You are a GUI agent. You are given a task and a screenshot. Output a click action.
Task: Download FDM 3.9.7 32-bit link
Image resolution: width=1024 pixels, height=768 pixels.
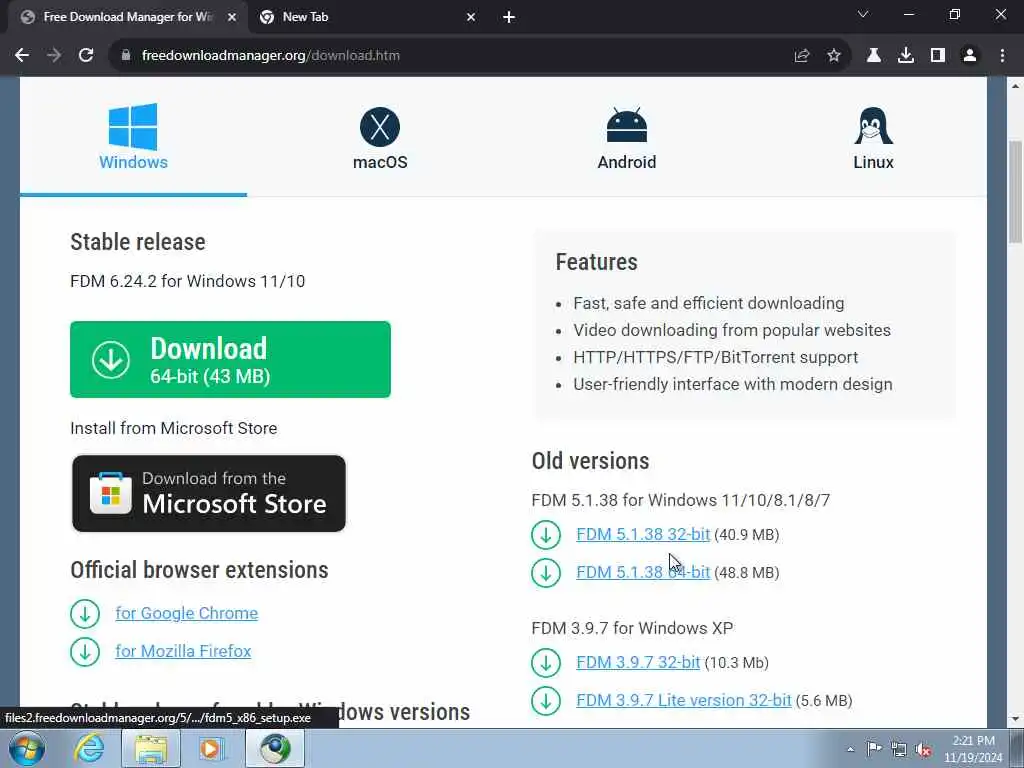pyautogui.click(x=638, y=662)
